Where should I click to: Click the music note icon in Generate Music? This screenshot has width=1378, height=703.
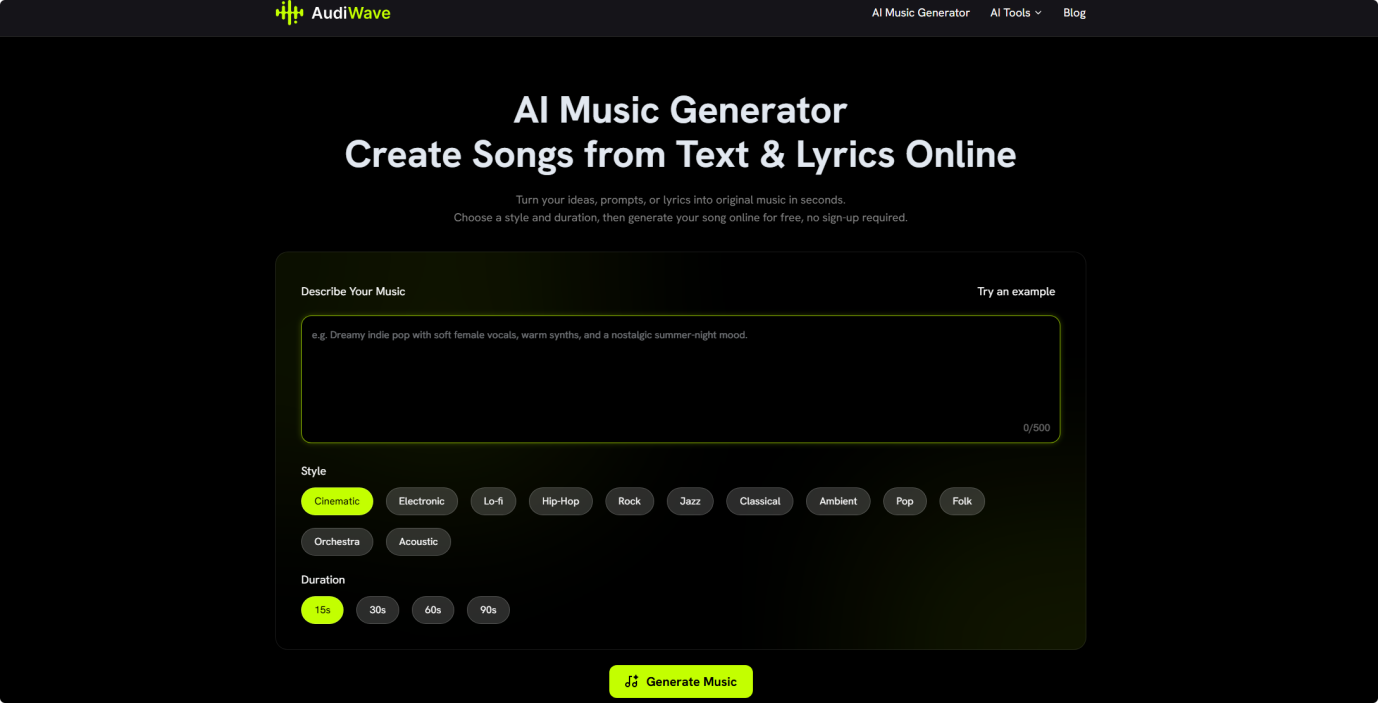click(x=631, y=682)
